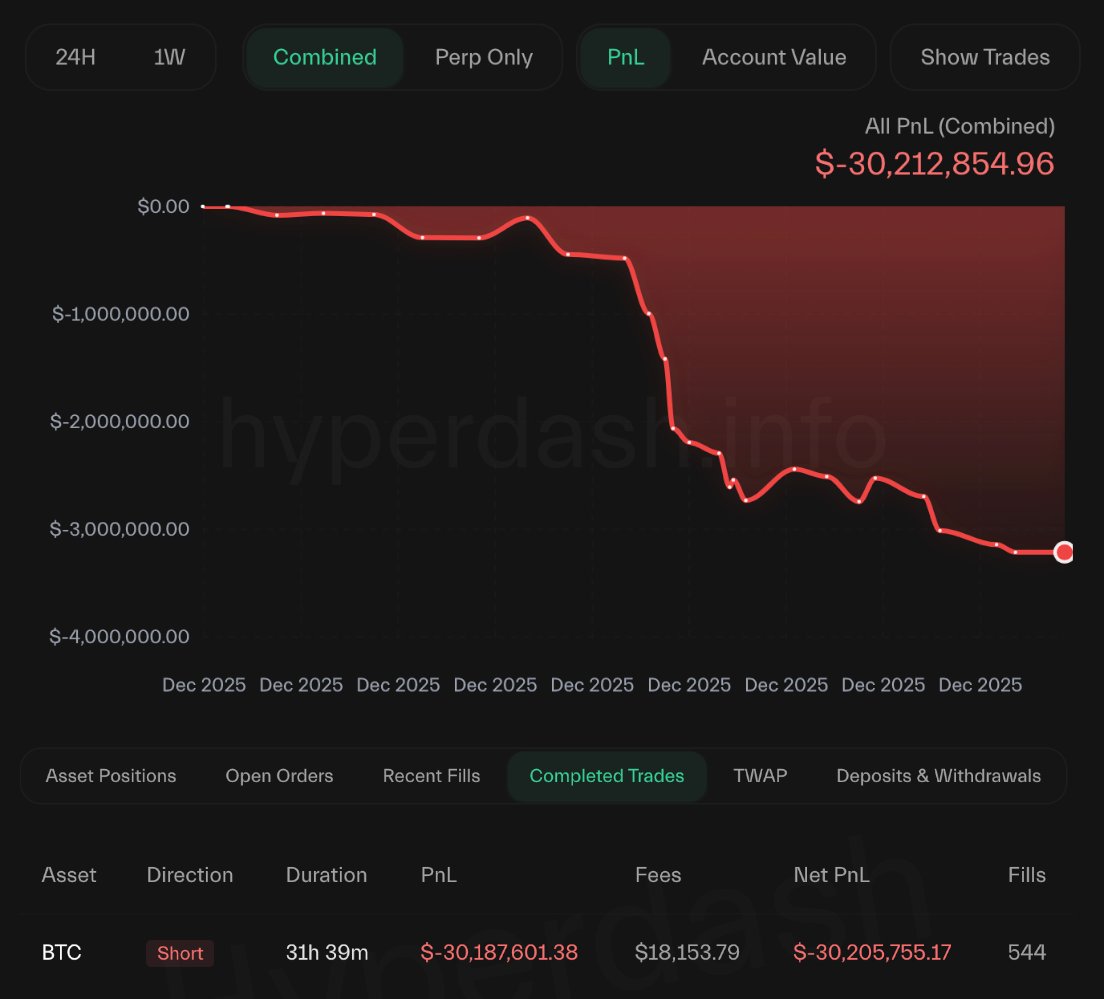Viewport: 1104px width, 999px height.
Task: Click the BTC asset label
Action: (x=62, y=952)
